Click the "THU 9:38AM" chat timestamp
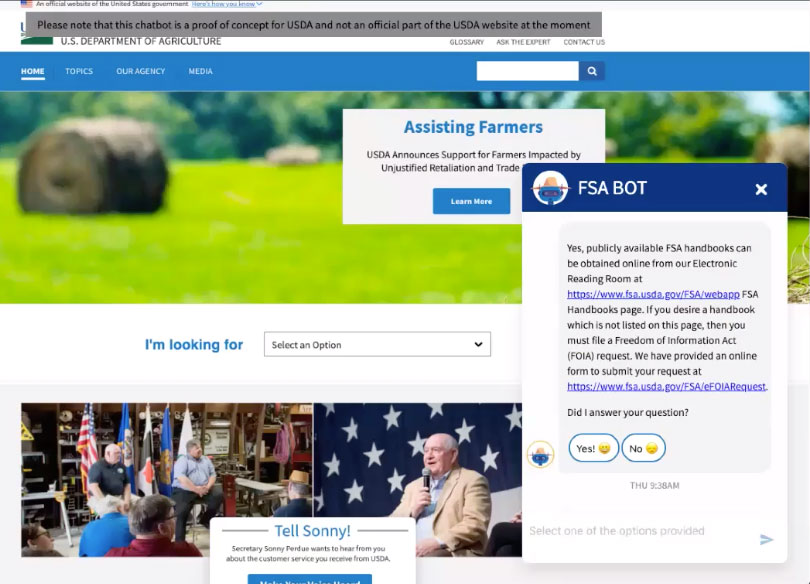The width and height of the screenshot is (810, 584). [x=655, y=485]
